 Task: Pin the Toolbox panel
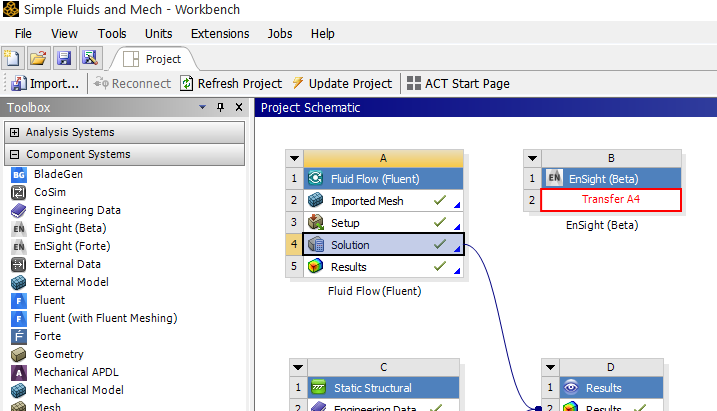click(x=220, y=107)
